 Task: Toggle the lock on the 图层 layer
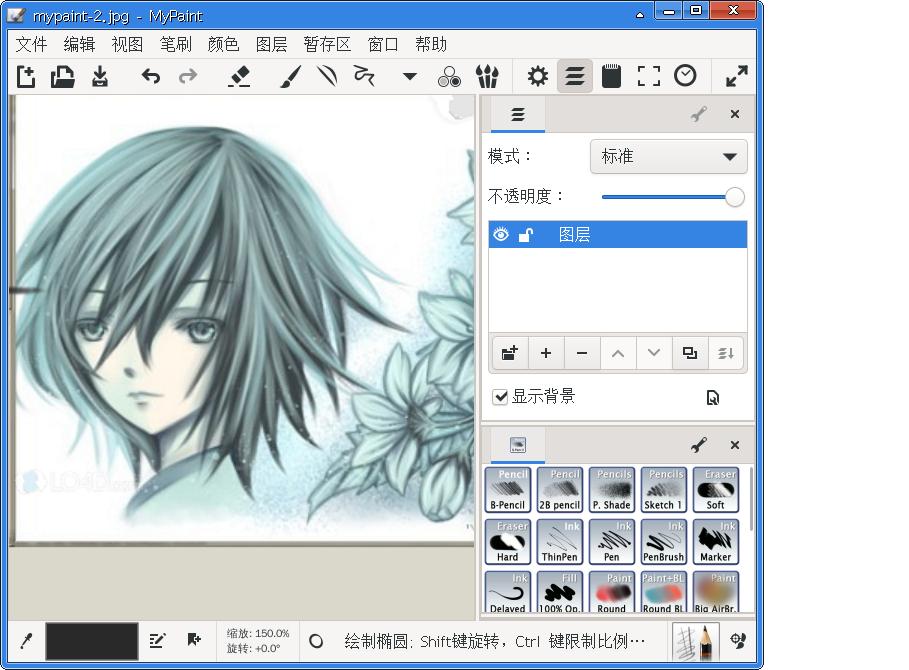526,235
